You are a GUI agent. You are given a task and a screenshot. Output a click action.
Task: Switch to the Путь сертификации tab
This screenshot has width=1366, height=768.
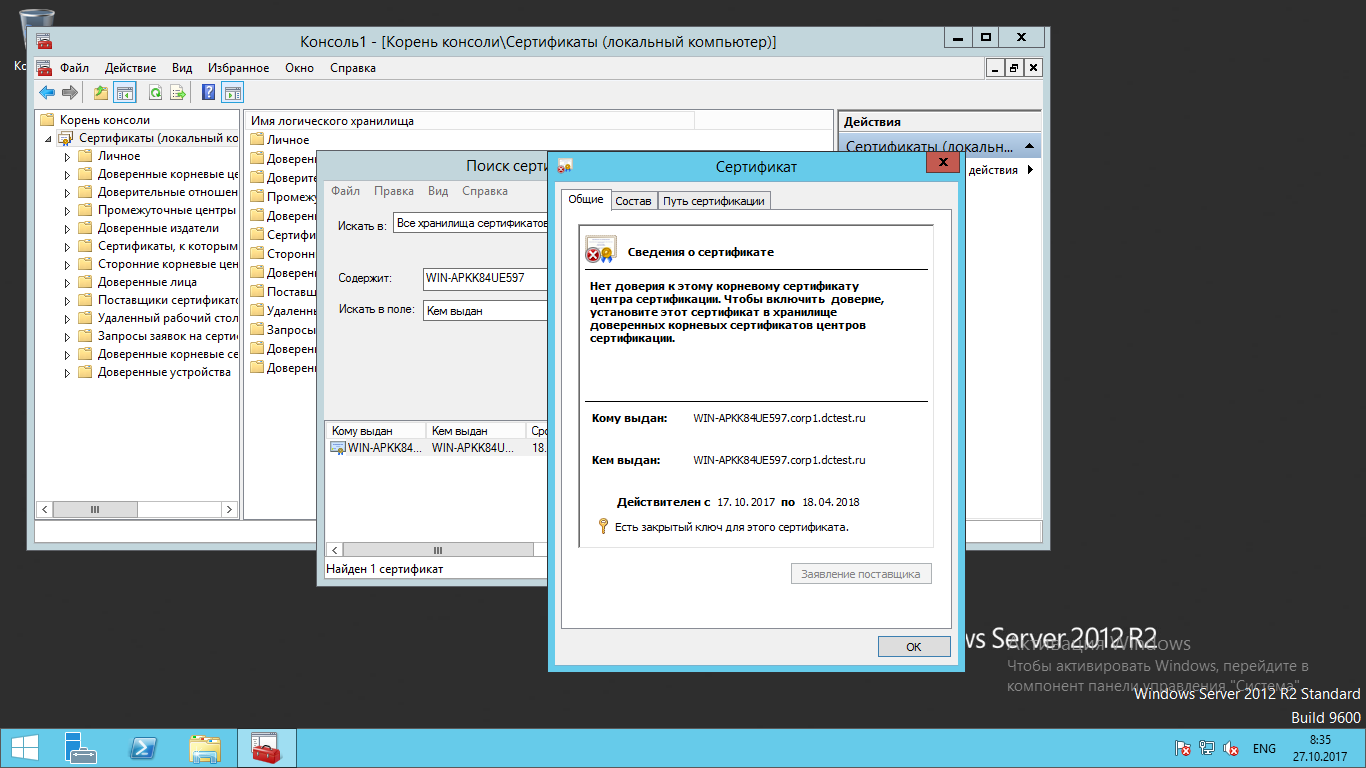[x=714, y=201]
